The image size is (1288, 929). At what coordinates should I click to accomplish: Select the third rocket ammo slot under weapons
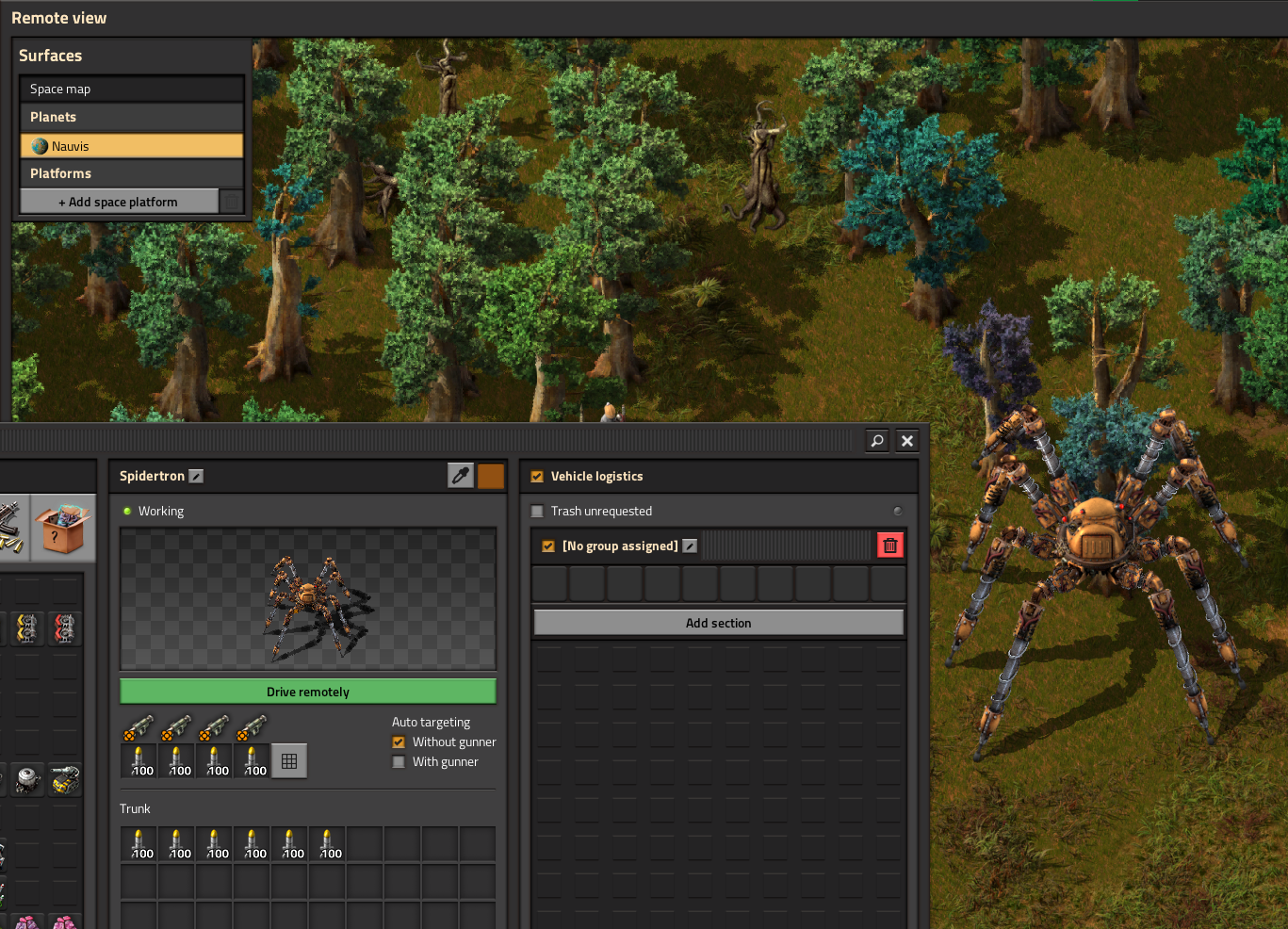(214, 760)
